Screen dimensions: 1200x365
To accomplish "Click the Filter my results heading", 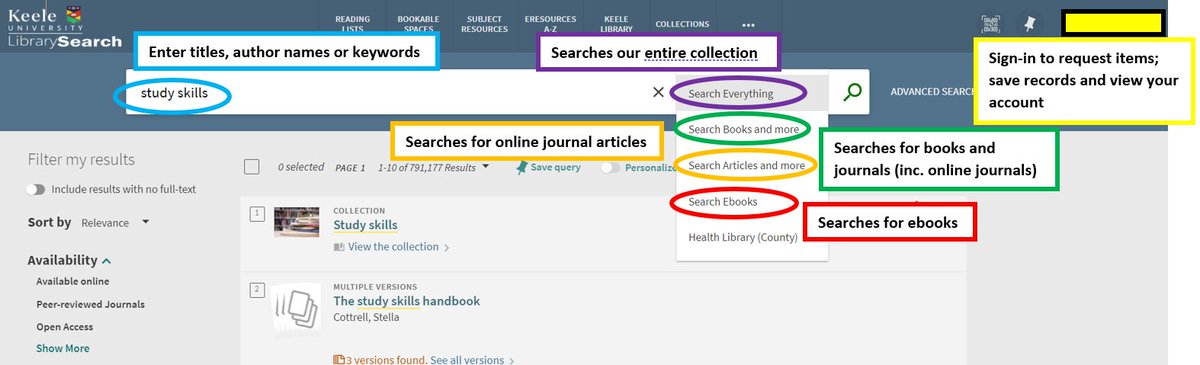I will pos(81,159).
